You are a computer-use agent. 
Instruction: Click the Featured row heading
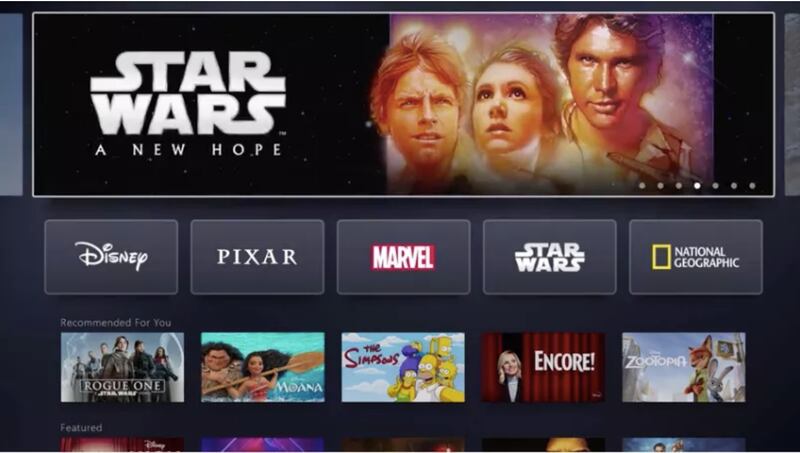(x=81, y=427)
